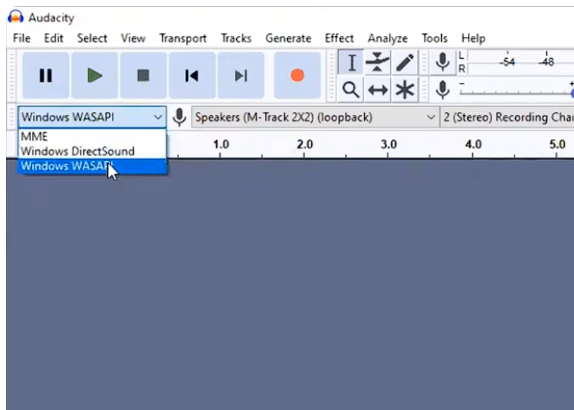
Task: Begin recording with the red Record button
Action: click(297, 76)
